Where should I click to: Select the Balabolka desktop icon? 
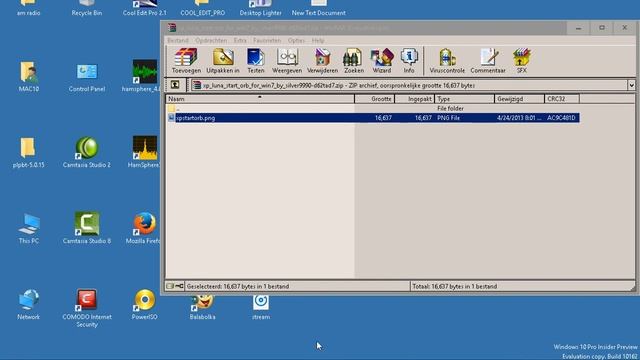202,308
